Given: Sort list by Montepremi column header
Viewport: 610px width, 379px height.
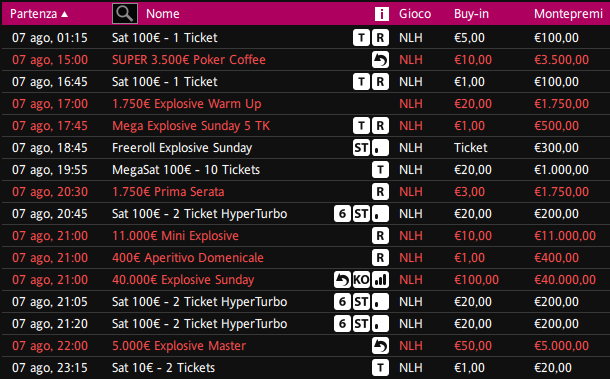Looking at the screenshot, I should (x=568, y=14).
